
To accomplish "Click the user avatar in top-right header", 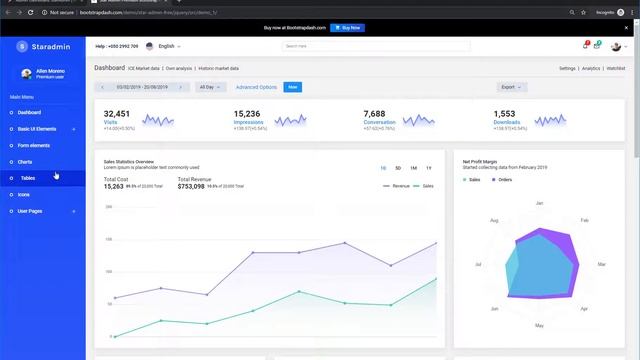I will (616, 47).
